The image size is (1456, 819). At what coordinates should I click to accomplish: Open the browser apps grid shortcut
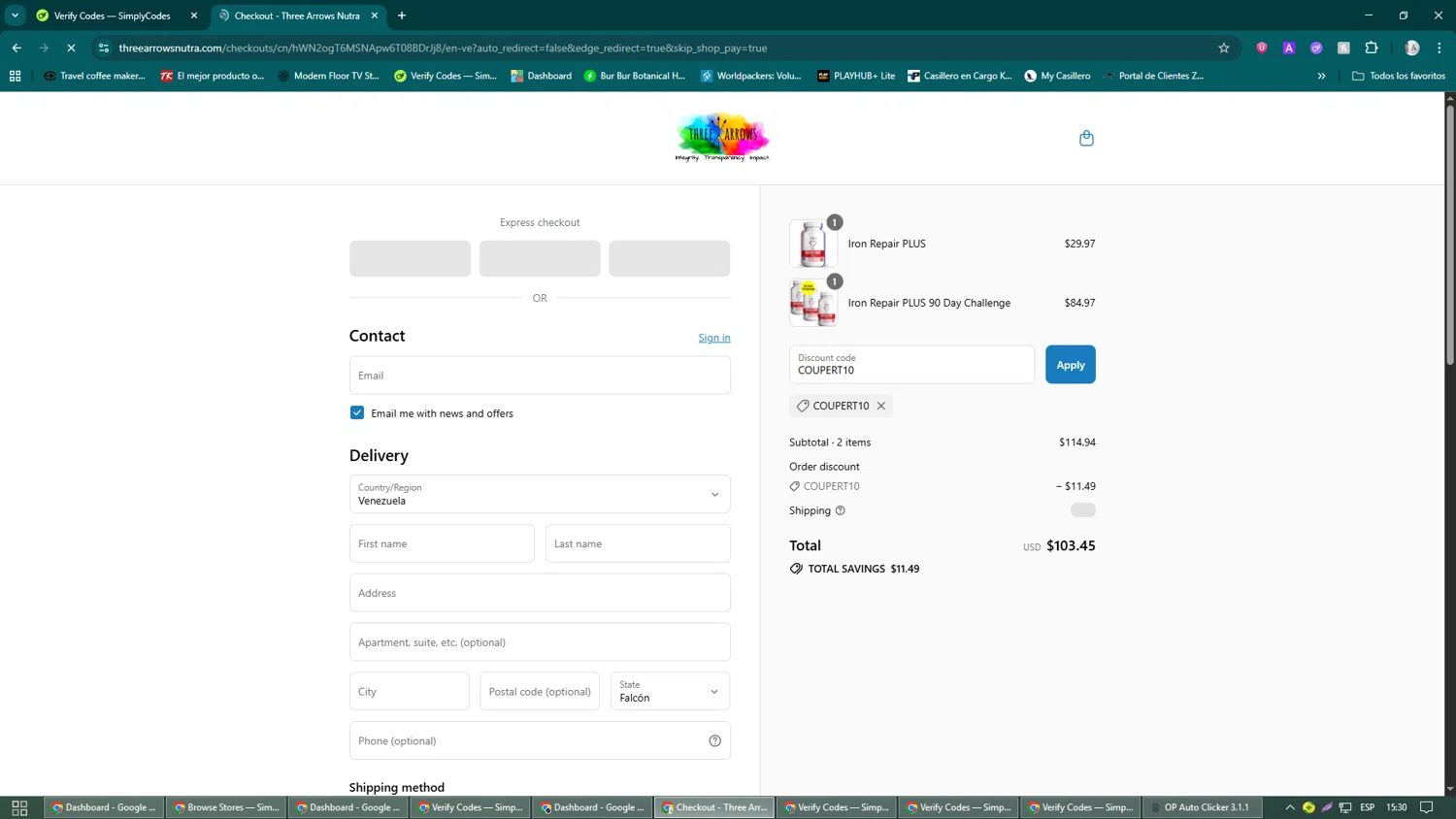tap(15, 76)
